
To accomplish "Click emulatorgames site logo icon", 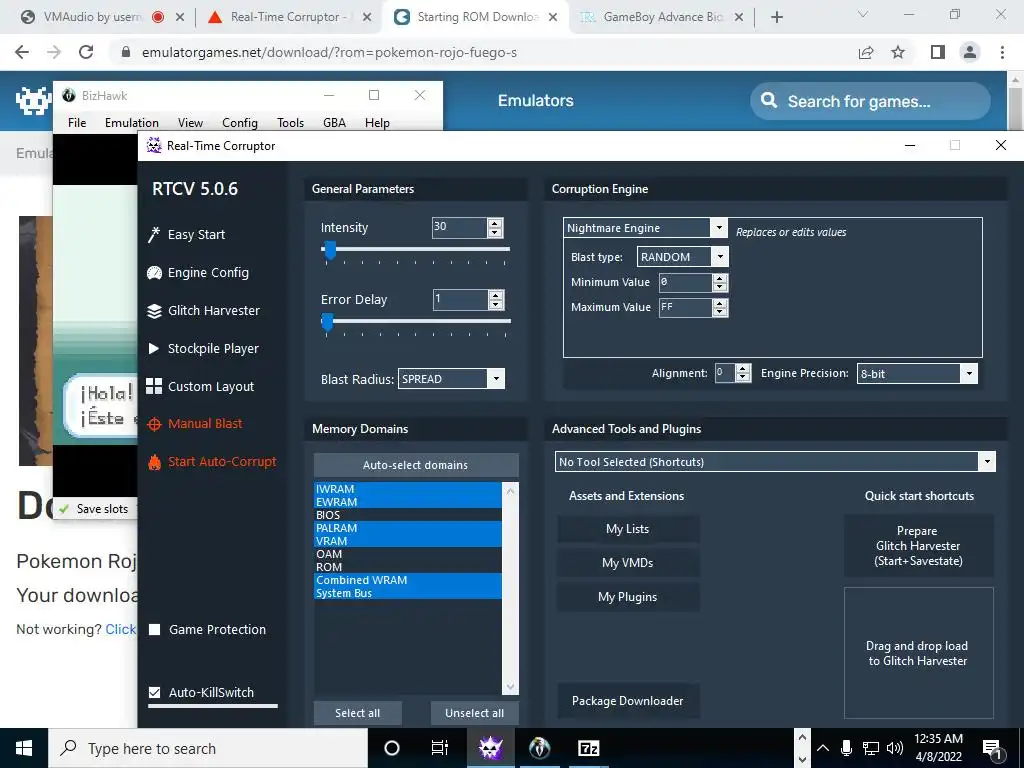I will 33,101.
